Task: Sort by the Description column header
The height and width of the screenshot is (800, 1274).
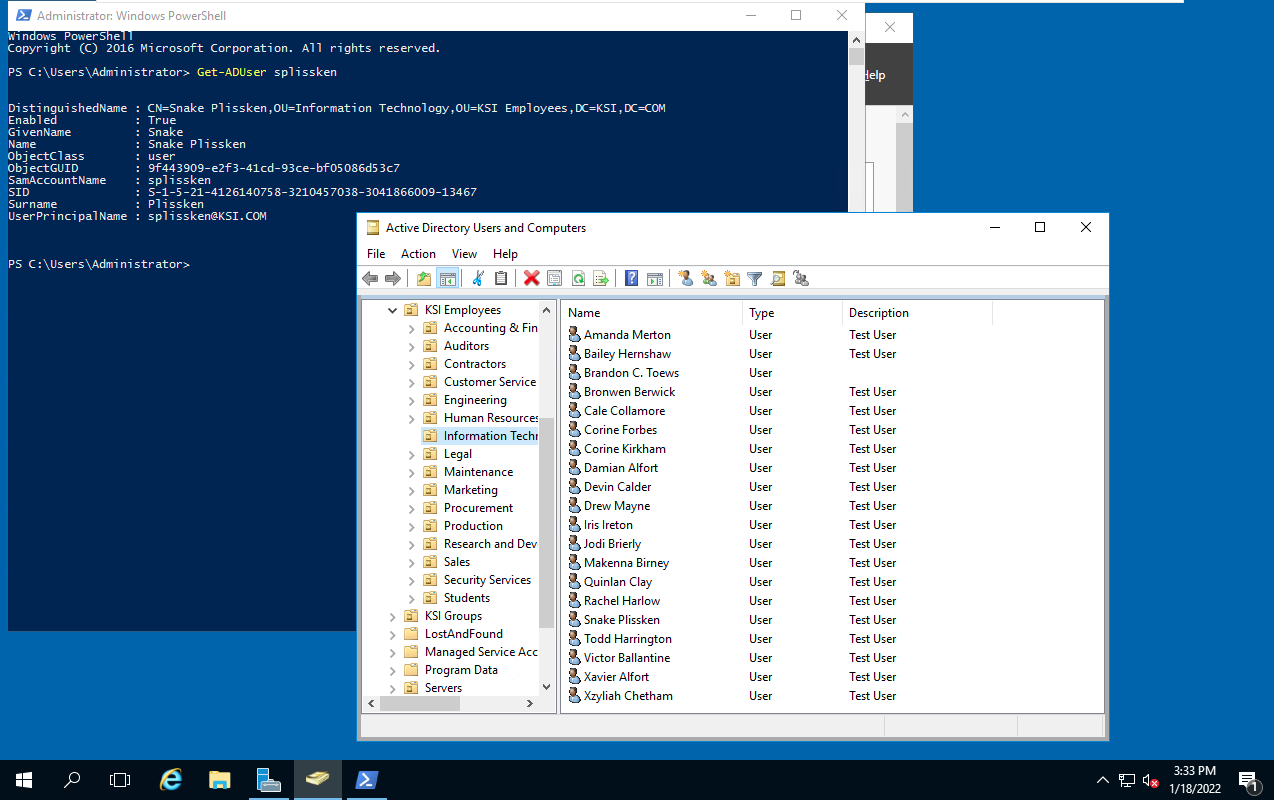Action: [918, 313]
